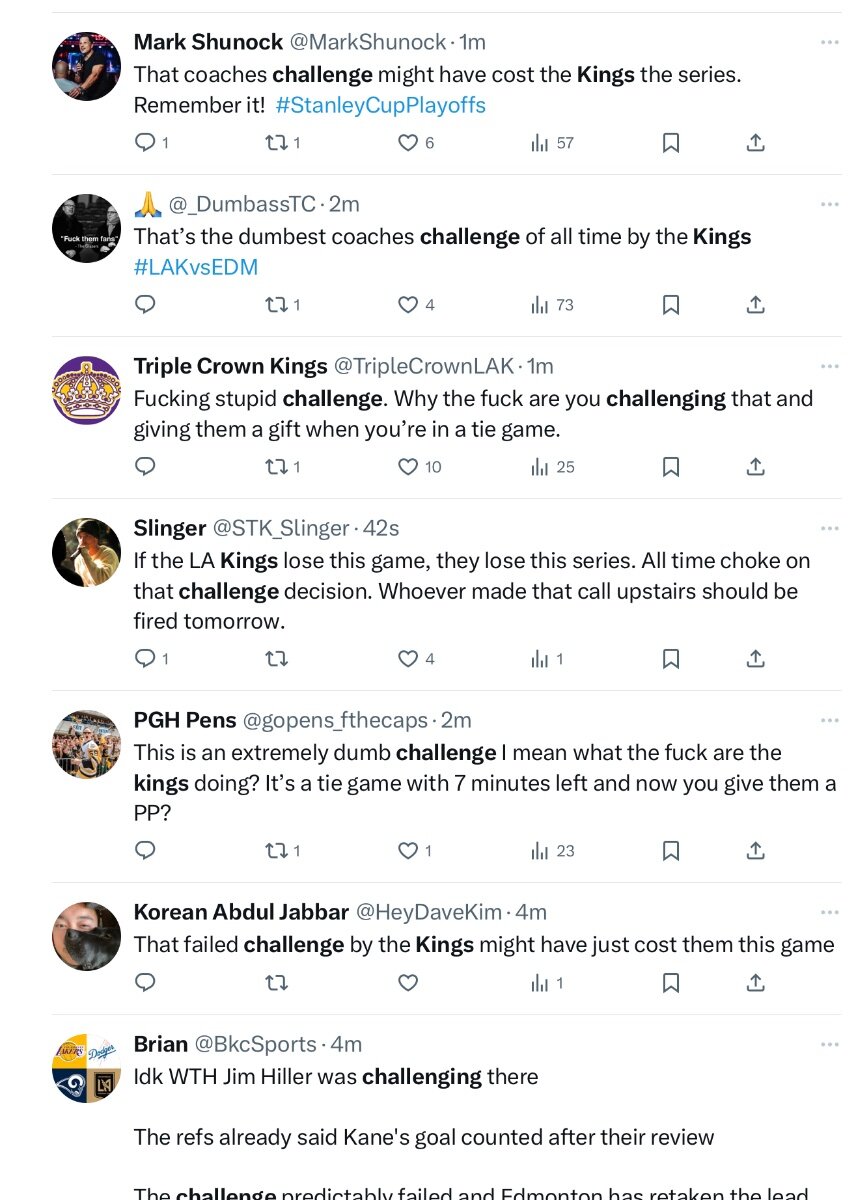
Task: Share the Slinger tweet
Action: (x=756, y=659)
